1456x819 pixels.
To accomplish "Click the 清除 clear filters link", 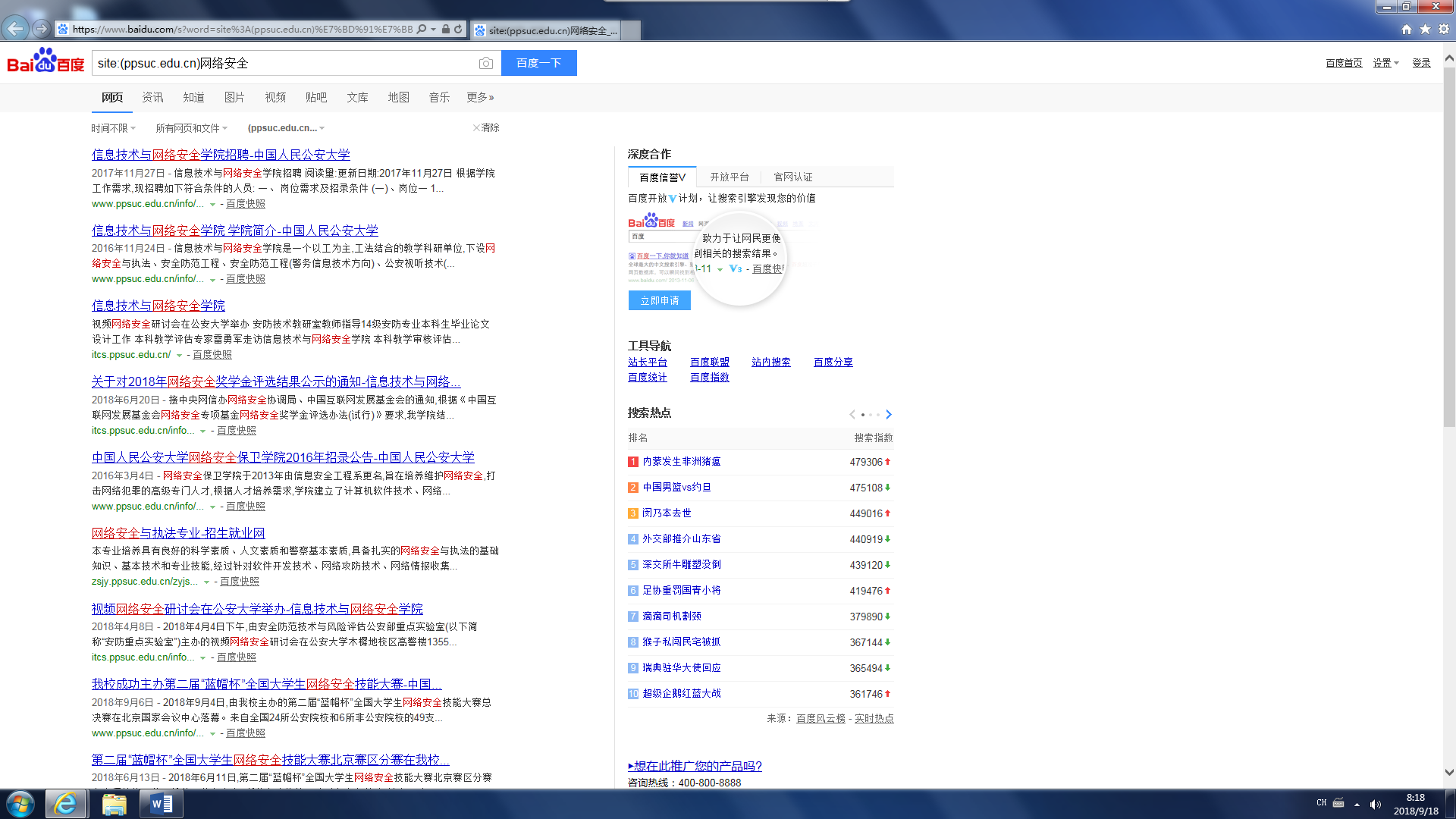I will [491, 127].
